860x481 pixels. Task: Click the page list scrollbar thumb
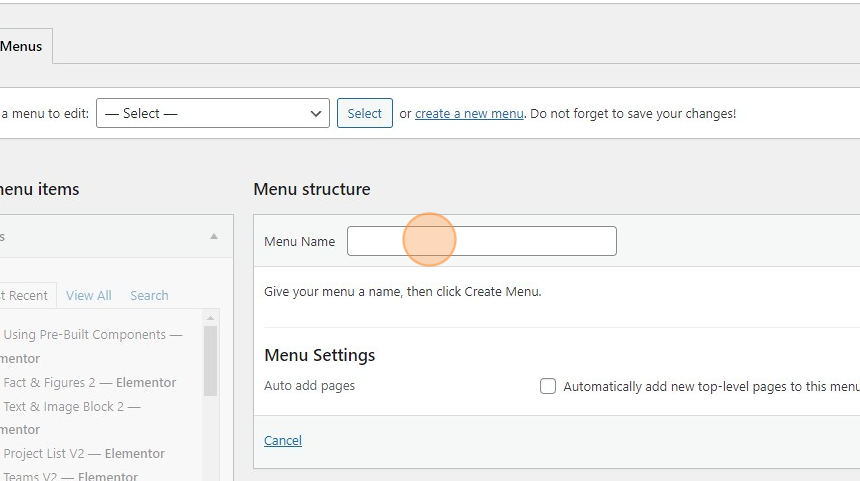(x=210, y=362)
